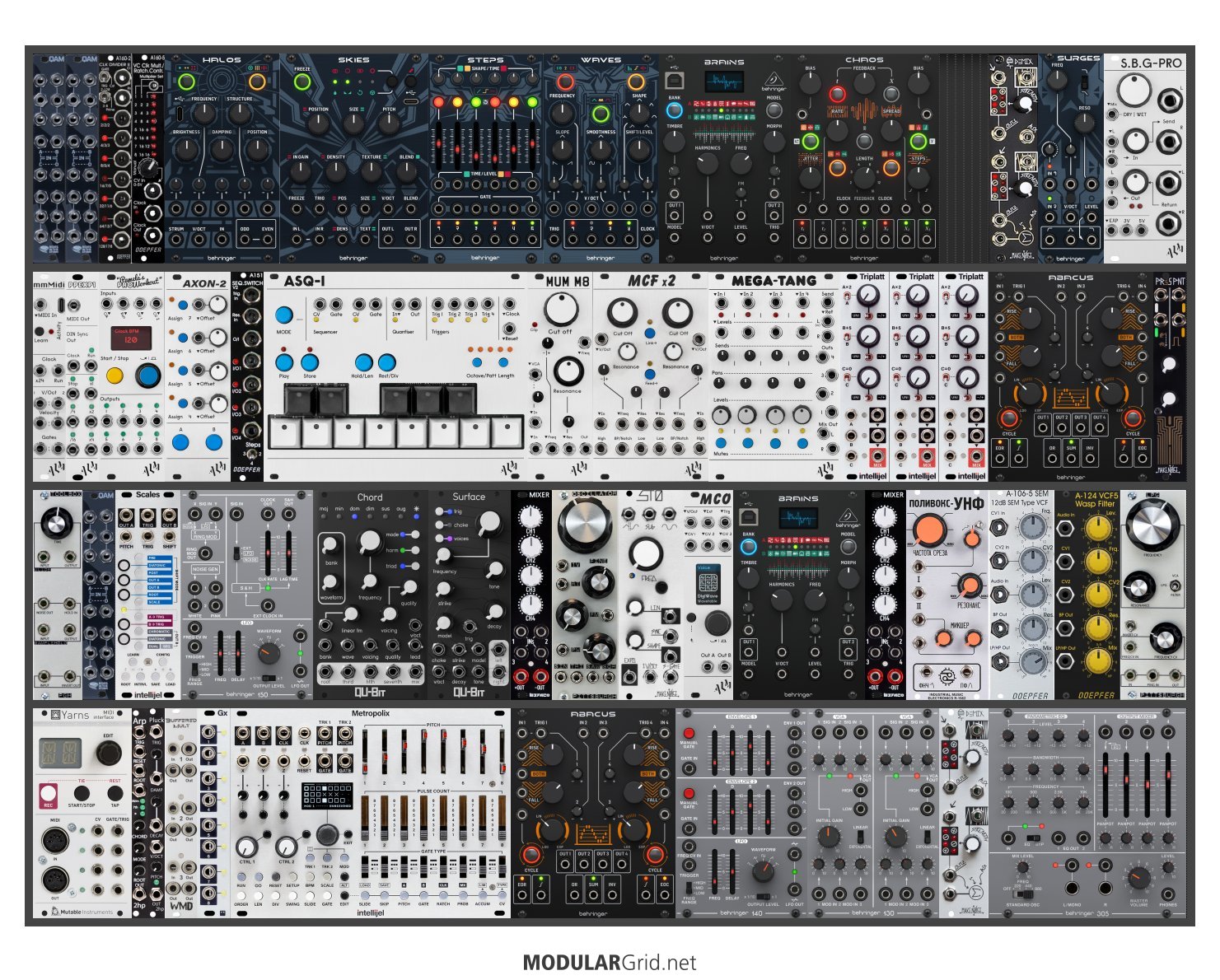The width and height of the screenshot is (1220, 980).
Task: Click the blue encoder knob on Pamela's Workout
Action: [148, 376]
